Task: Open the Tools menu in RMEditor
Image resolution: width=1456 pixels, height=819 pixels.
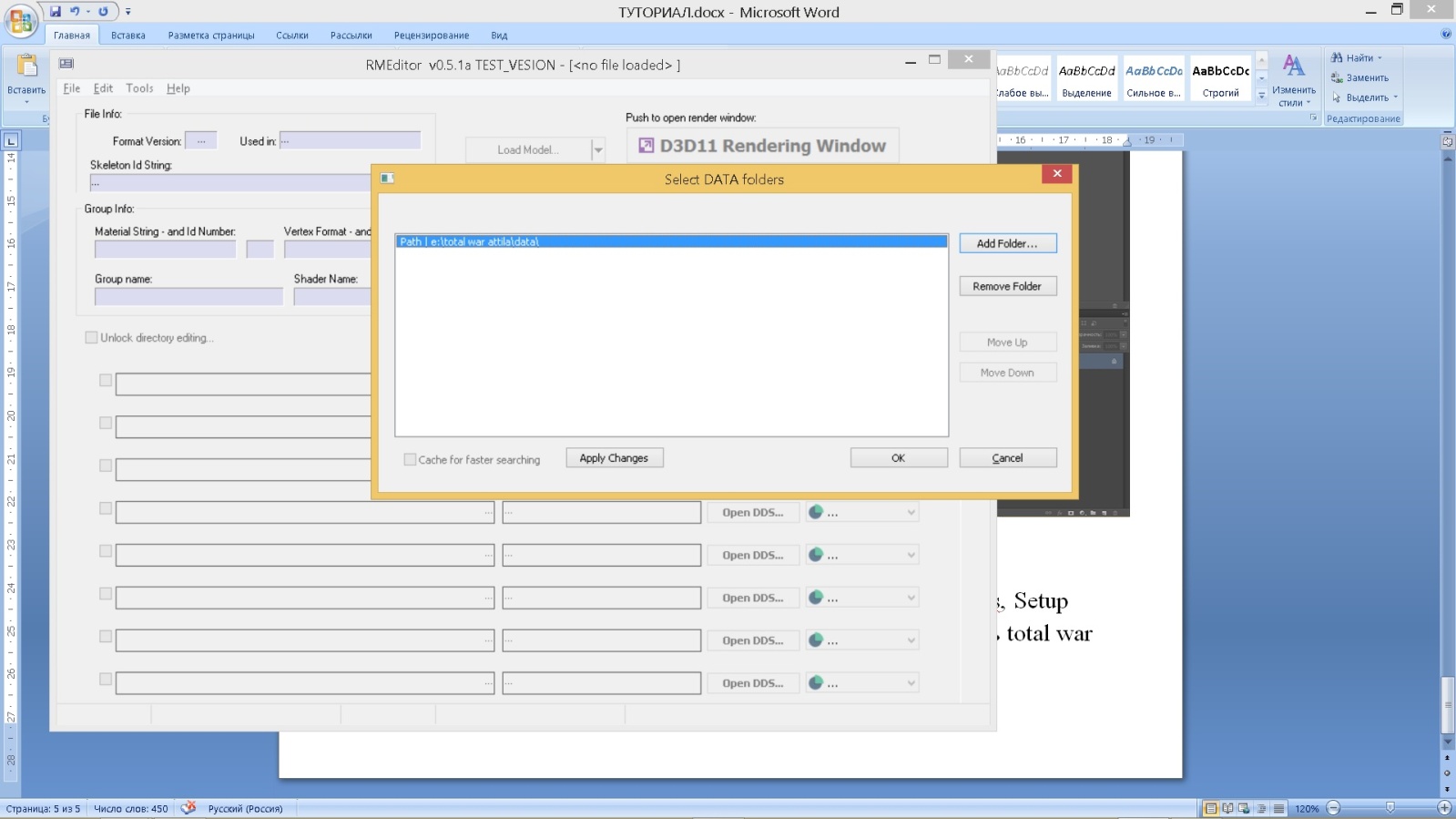Action: (139, 88)
